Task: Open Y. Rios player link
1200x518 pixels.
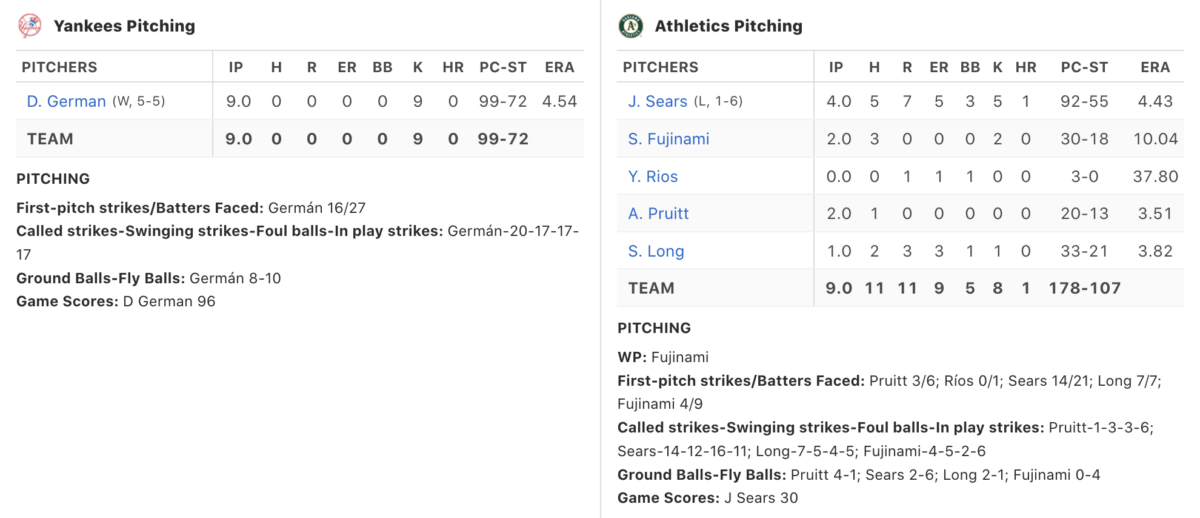Action: coord(653,176)
